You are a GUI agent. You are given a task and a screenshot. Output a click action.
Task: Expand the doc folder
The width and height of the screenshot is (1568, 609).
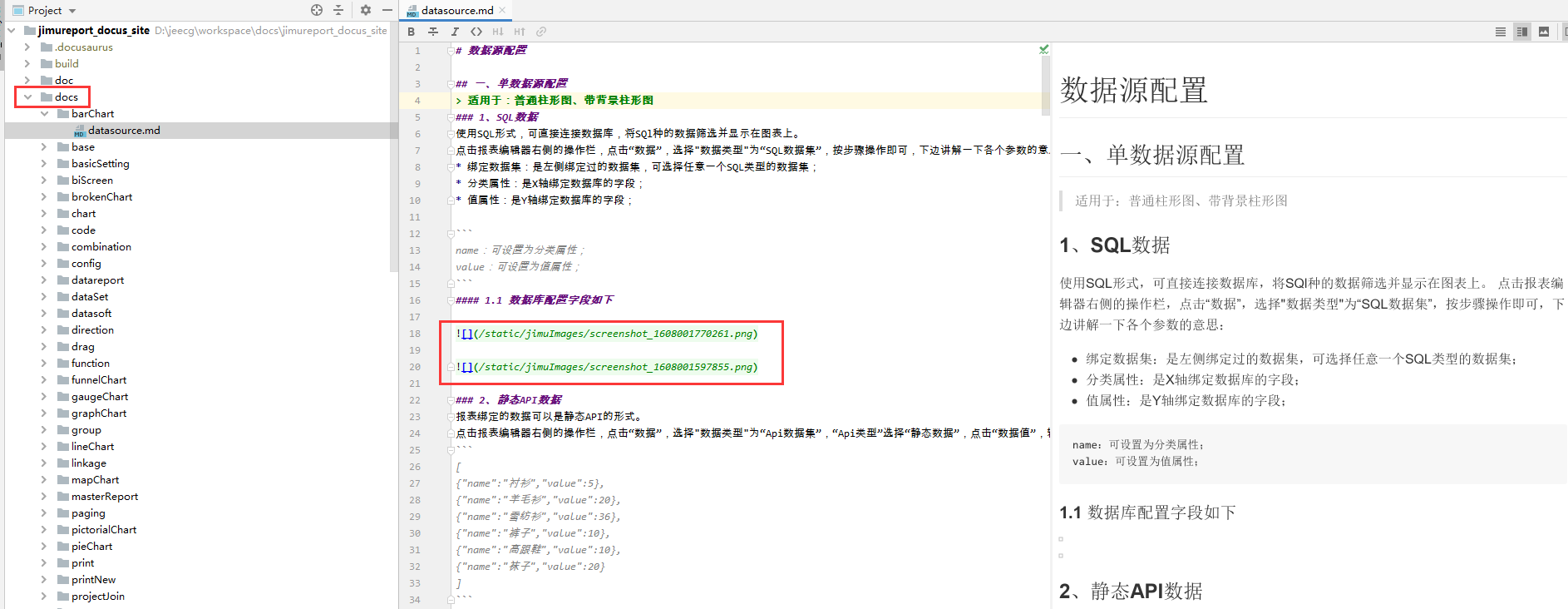coord(27,81)
